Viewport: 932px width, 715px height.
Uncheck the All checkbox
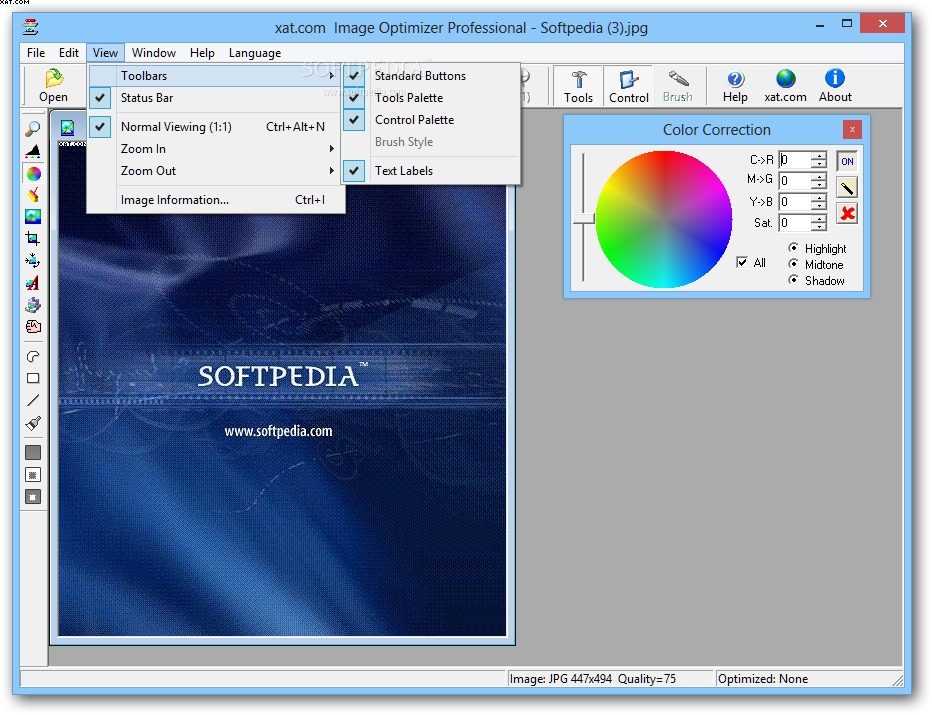(x=742, y=262)
